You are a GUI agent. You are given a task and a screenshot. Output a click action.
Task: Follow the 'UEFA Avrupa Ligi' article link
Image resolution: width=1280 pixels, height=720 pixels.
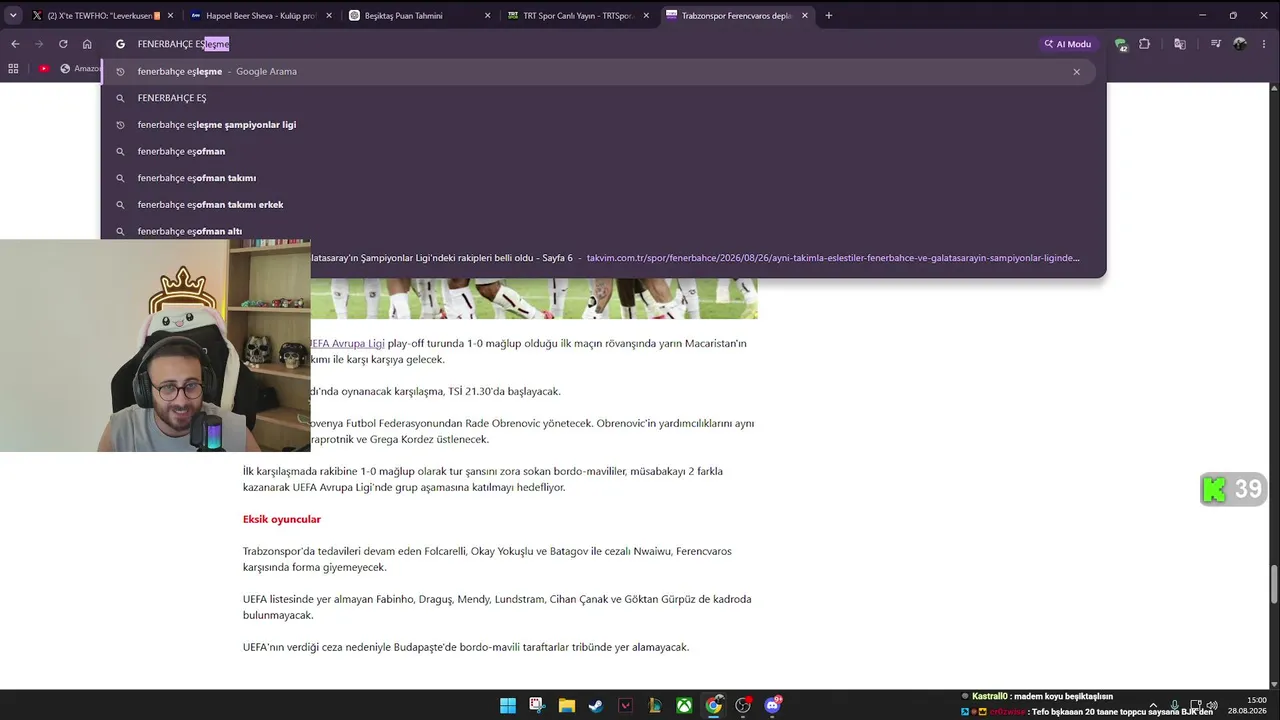tap(347, 343)
